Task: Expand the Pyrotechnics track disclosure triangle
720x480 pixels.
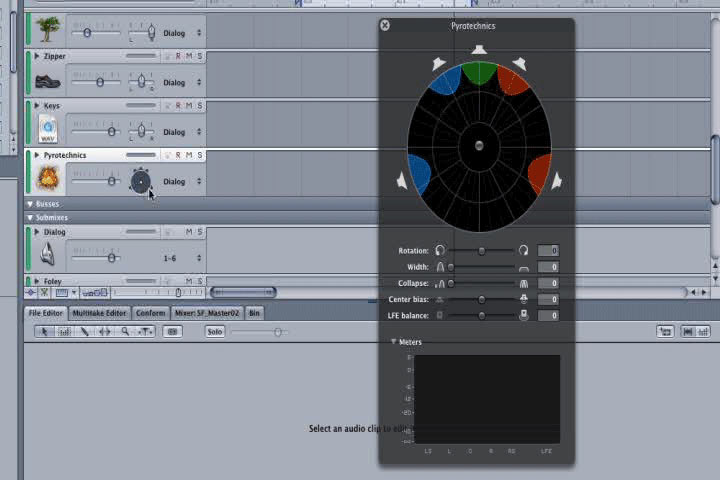Action: tap(37, 155)
